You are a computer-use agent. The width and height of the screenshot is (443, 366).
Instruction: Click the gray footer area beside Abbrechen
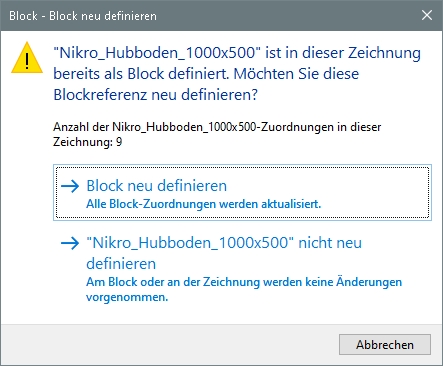167,344
